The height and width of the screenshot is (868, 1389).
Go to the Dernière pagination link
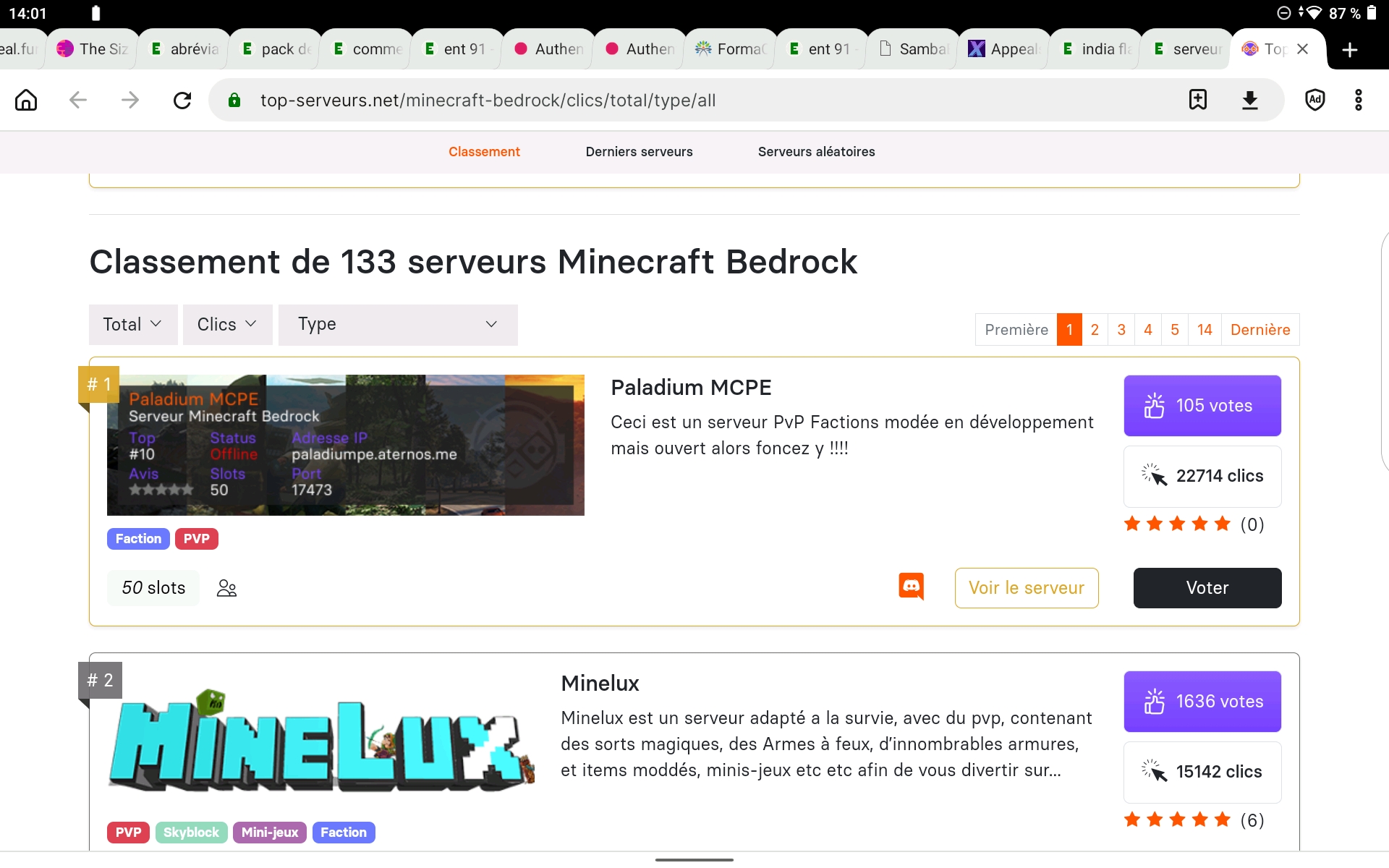click(x=1260, y=330)
